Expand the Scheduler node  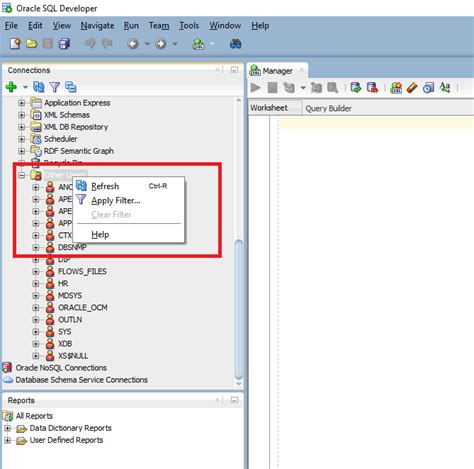(22, 139)
